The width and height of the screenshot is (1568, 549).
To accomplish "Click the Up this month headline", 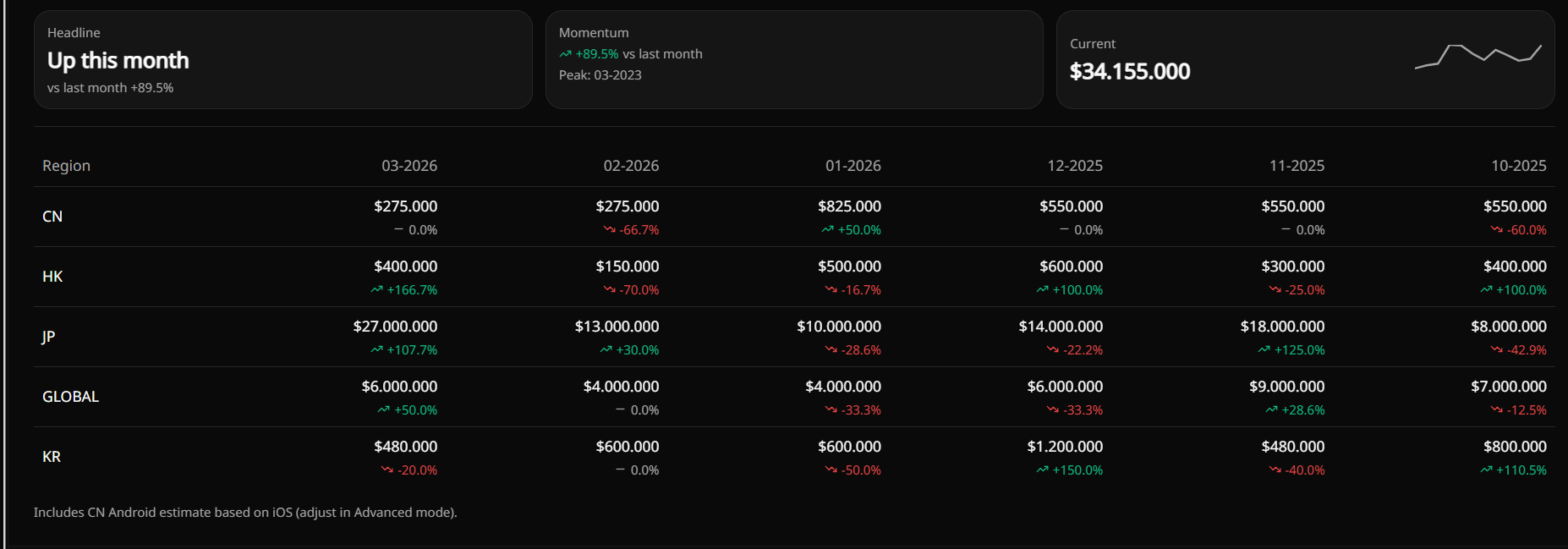I will click(x=118, y=60).
